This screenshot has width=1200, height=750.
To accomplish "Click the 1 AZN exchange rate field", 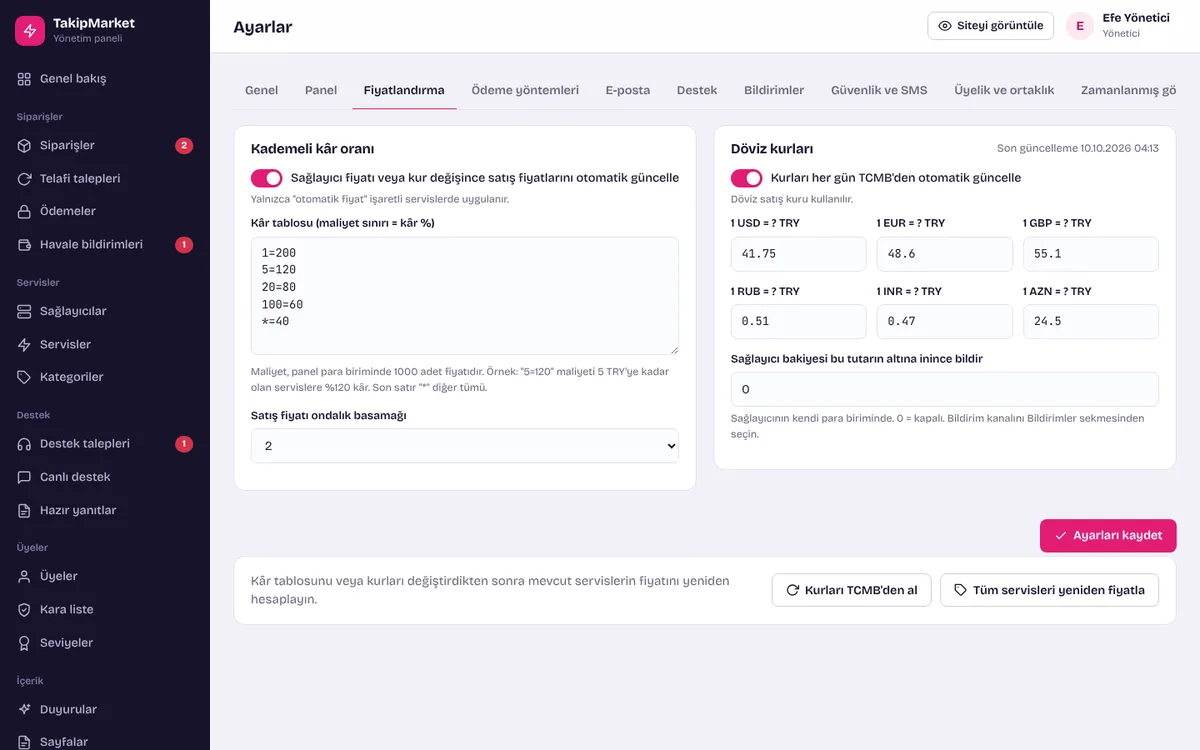I will click(x=1091, y=322).
